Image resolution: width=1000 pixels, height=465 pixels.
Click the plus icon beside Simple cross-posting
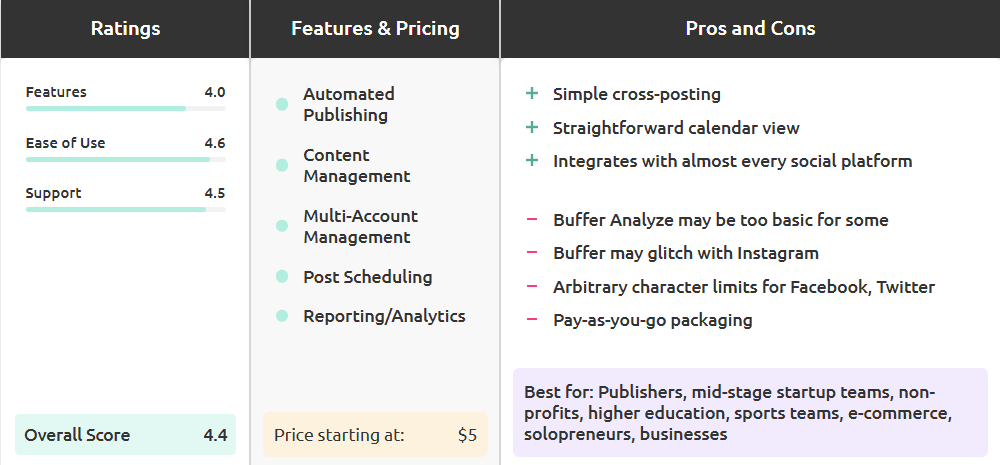(x=532, y=94)
